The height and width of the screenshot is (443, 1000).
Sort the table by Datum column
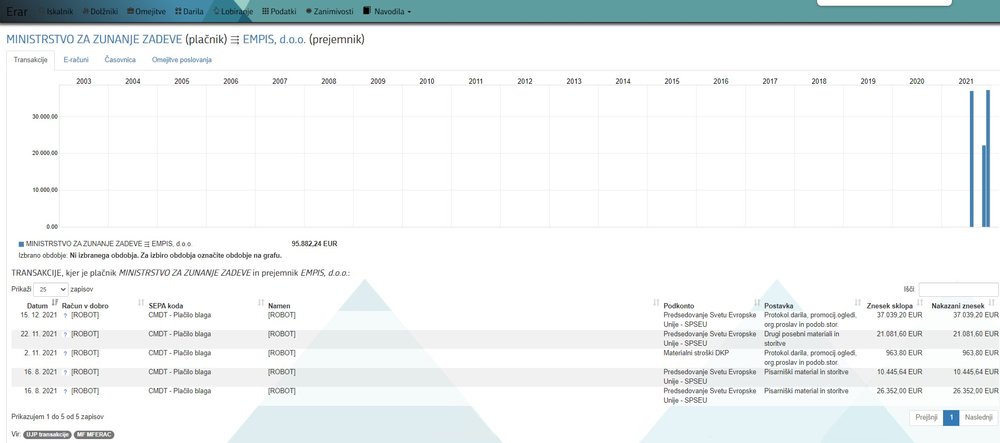coord(37,304)
